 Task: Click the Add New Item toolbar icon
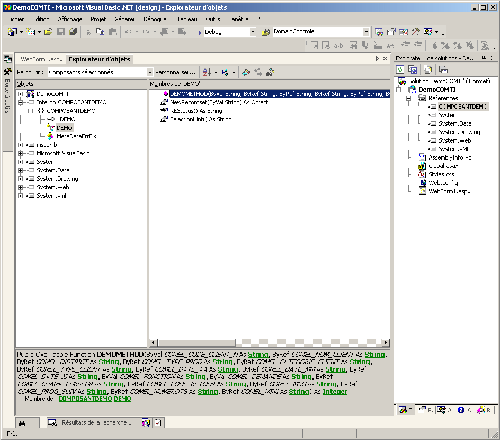pyautogui.click(x=31, y=32)
